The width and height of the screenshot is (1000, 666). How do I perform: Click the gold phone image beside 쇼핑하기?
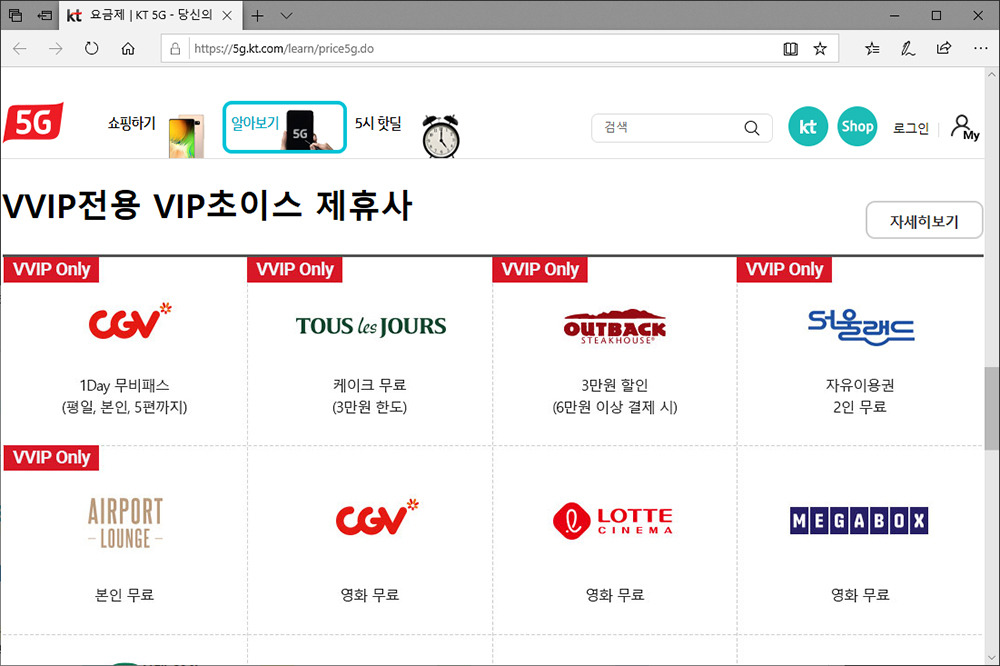tap(186, 136)
